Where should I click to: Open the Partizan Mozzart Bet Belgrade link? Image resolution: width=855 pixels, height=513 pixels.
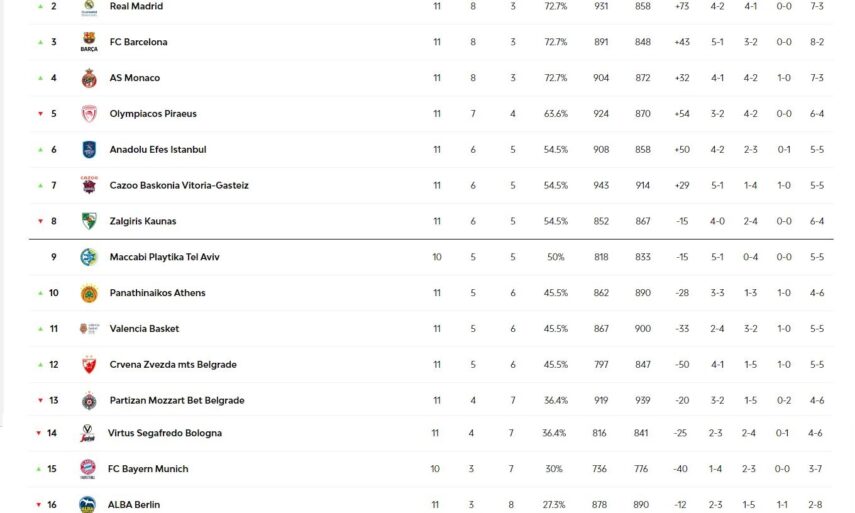click(176, 401)
